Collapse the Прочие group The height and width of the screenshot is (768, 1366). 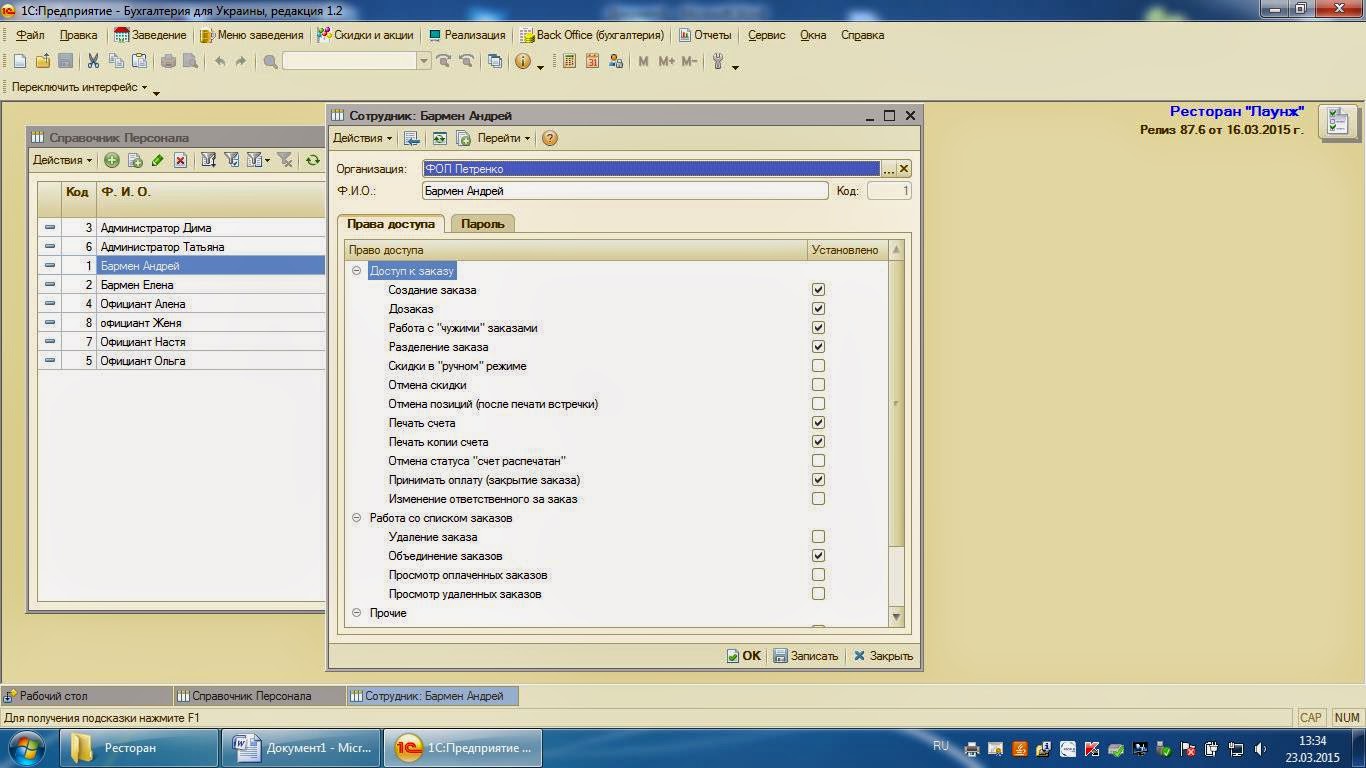pos(357,613)
